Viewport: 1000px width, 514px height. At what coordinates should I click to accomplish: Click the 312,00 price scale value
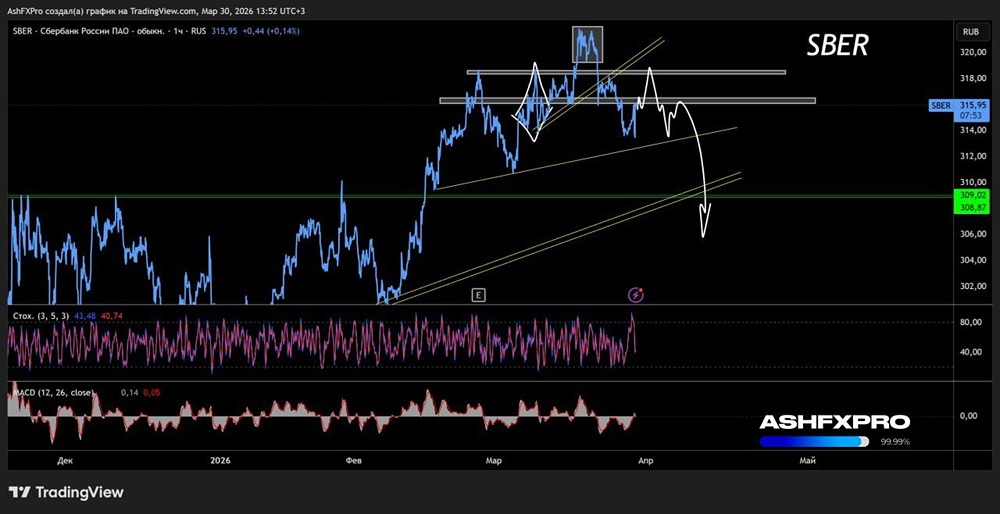point(972,156)
